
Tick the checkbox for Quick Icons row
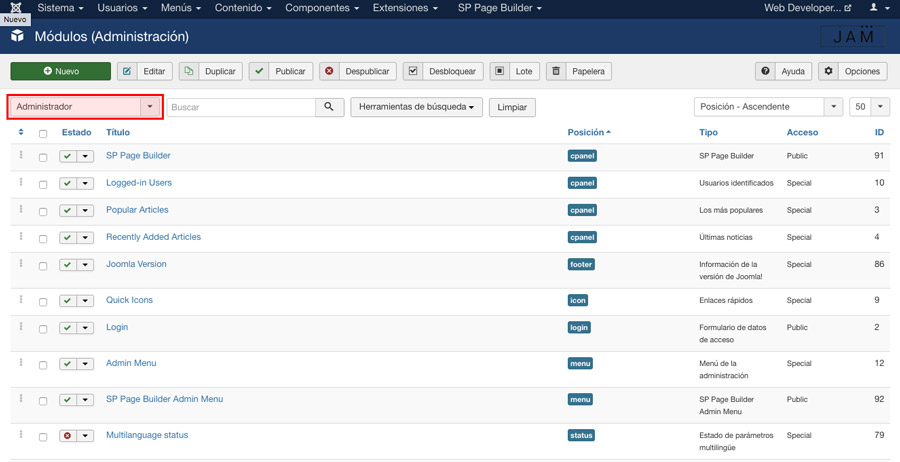43,302
